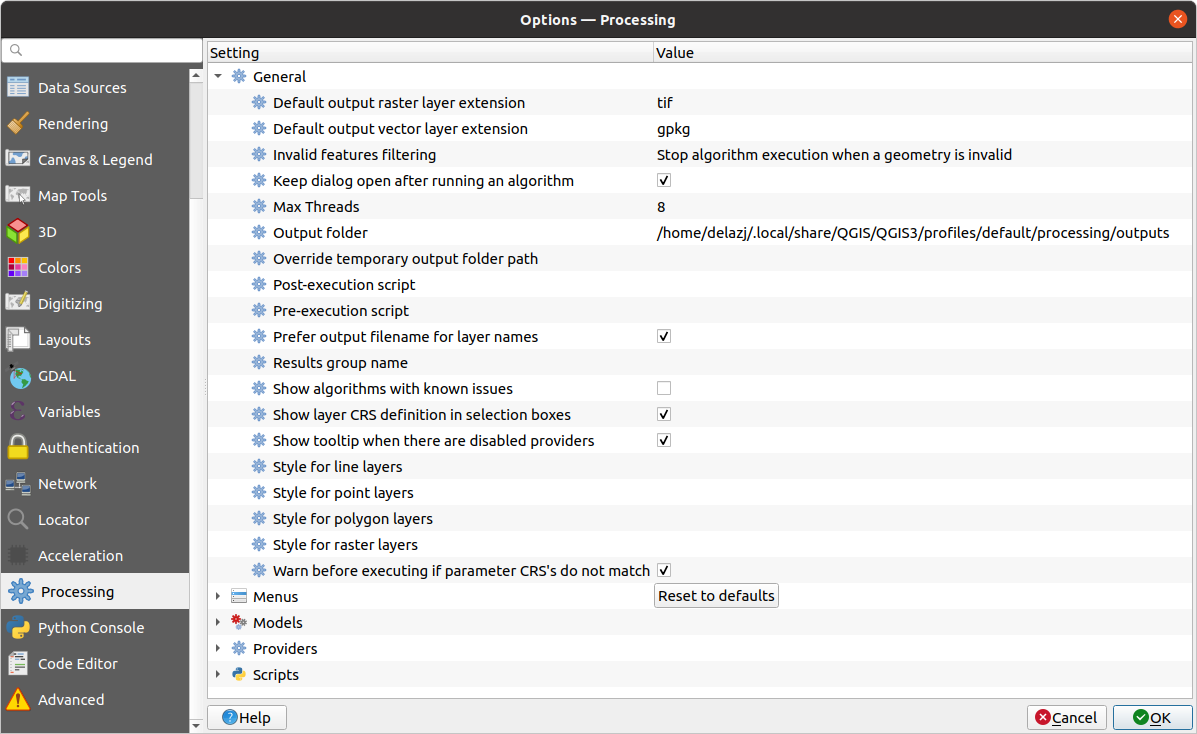Collapse the General settings group
The width and height of the screenshot is (1197, 734).
[218, 77]
